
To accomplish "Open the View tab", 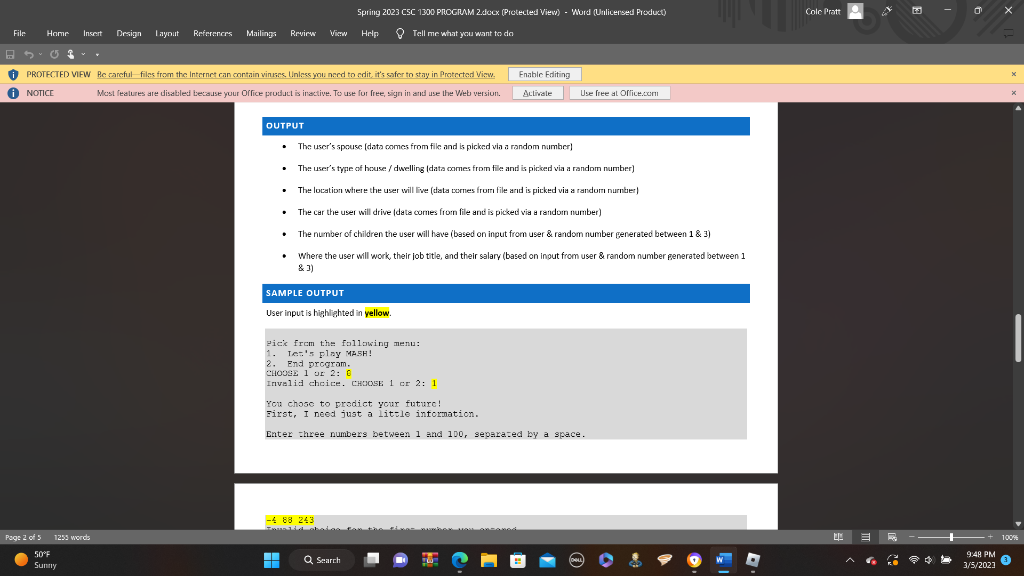I will pos(338,33).
